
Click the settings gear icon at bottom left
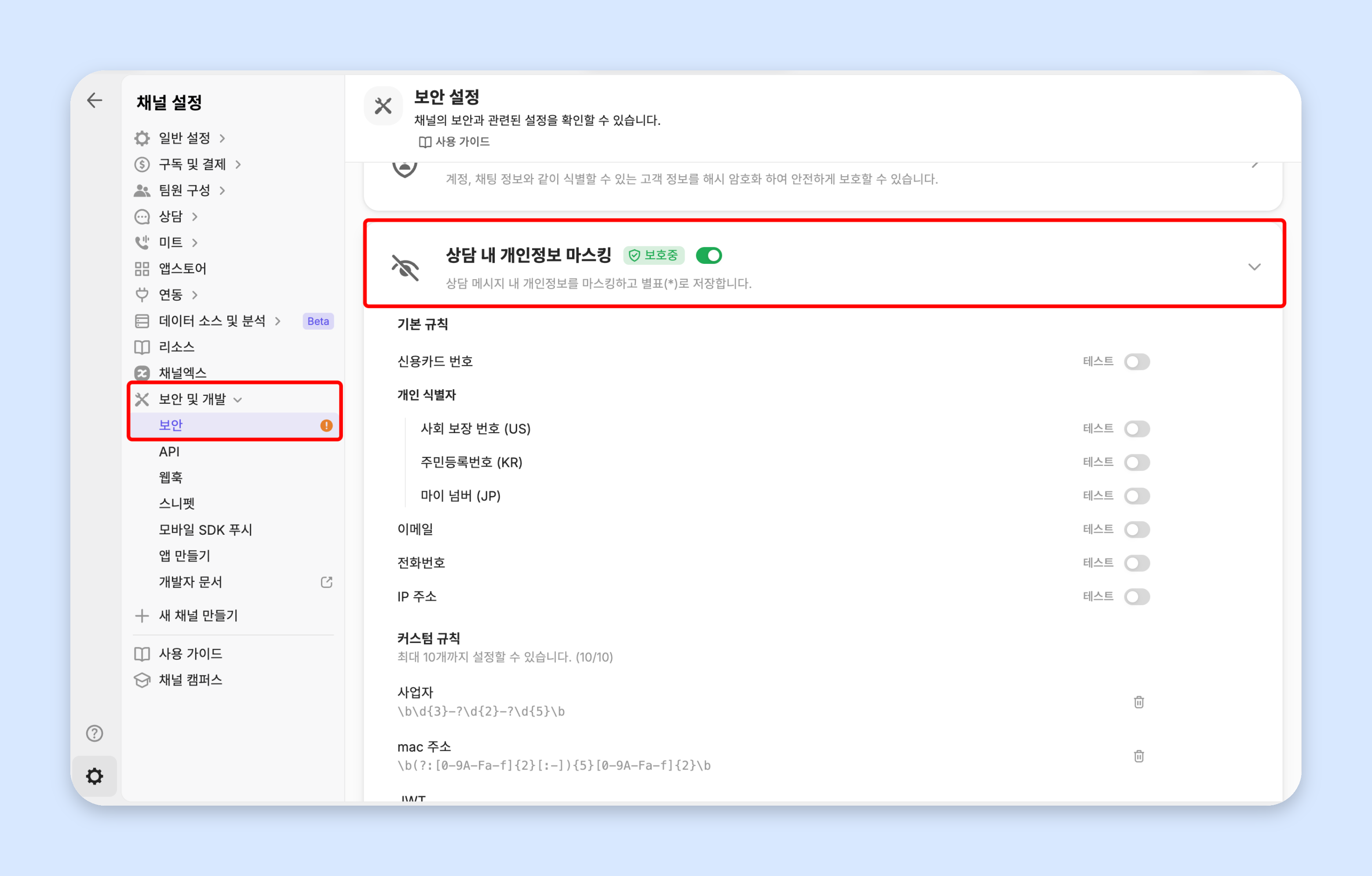tap(95, 776)
